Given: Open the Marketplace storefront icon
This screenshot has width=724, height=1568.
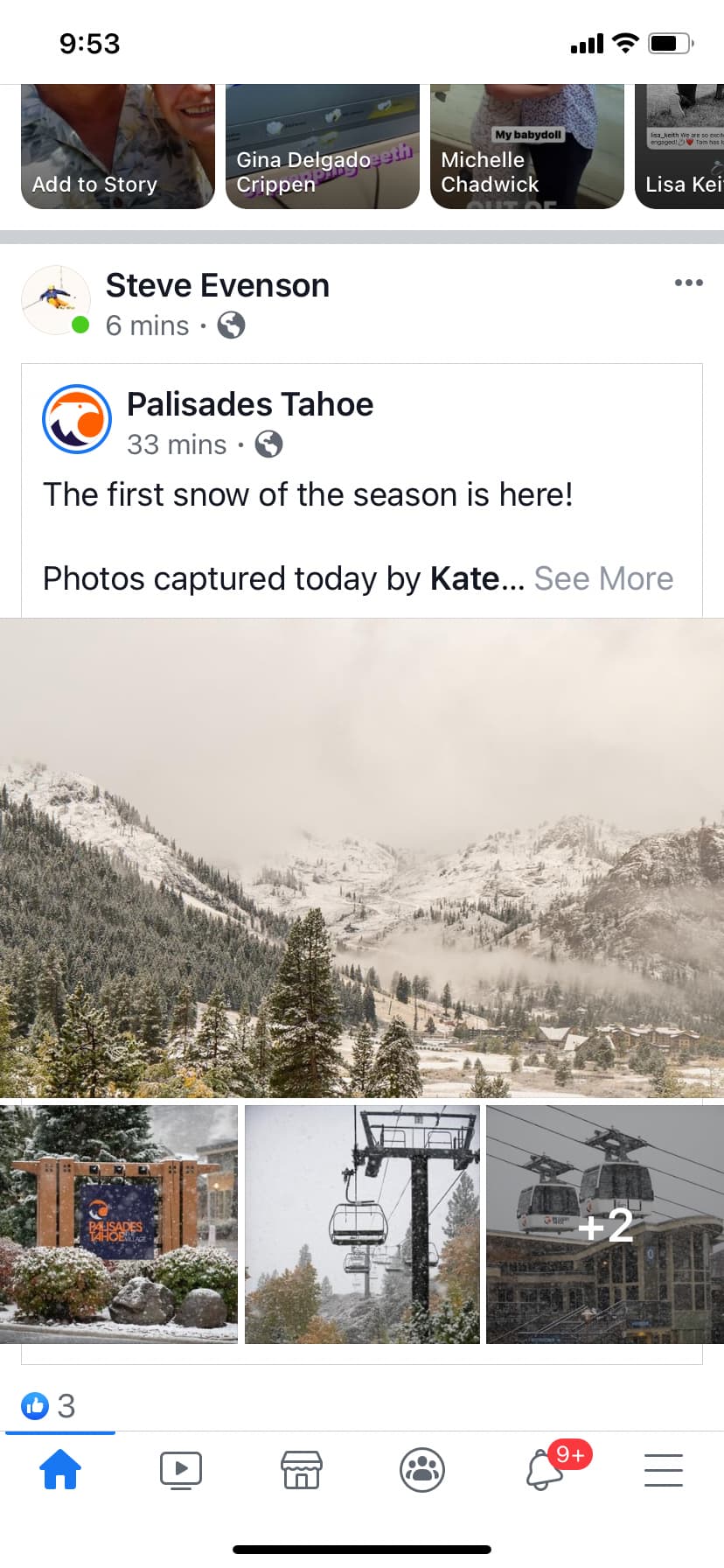Looking at the screenshot, I should point(302,1470).
